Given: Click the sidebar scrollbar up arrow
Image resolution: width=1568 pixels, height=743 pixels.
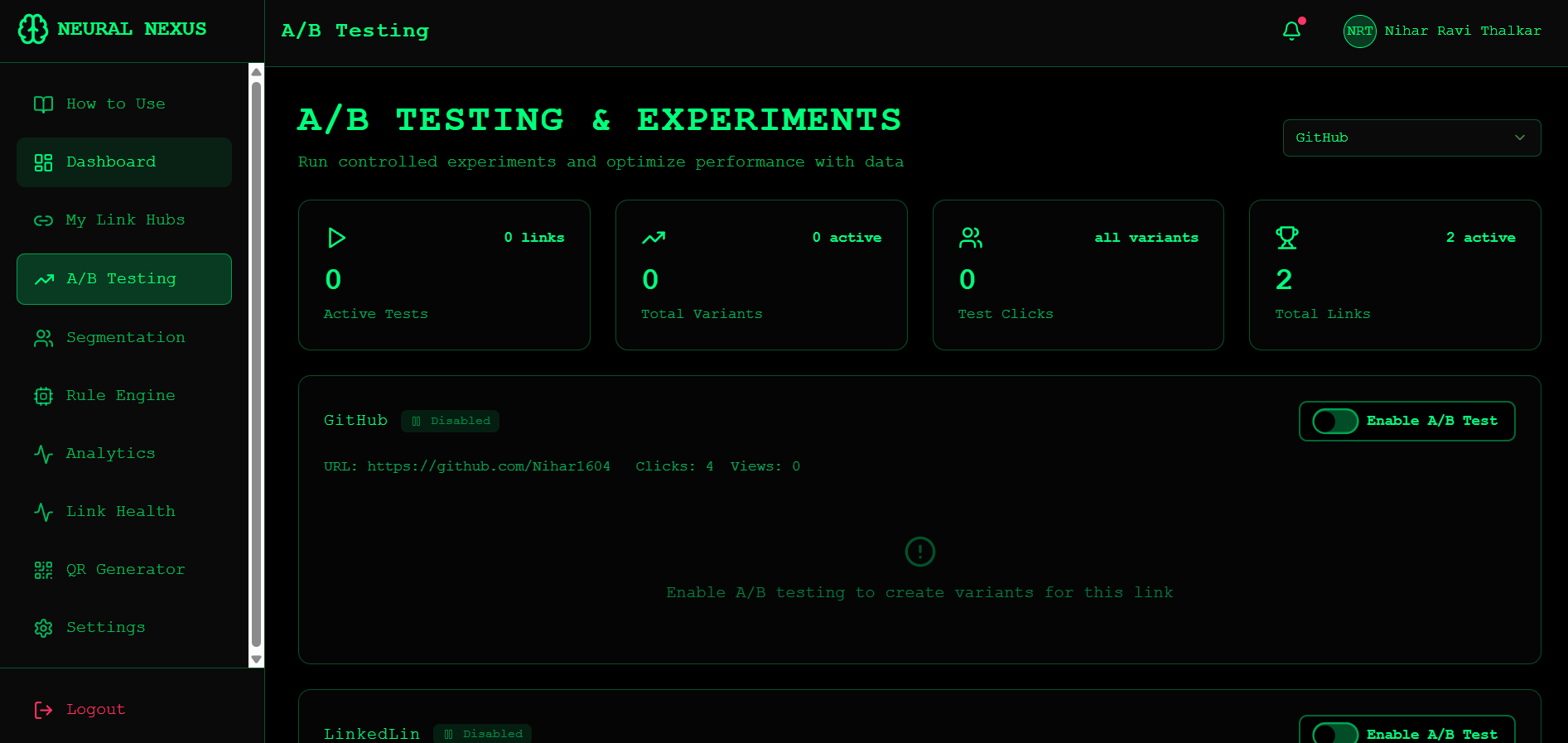Looking at the screenshot, I should 256,72.
